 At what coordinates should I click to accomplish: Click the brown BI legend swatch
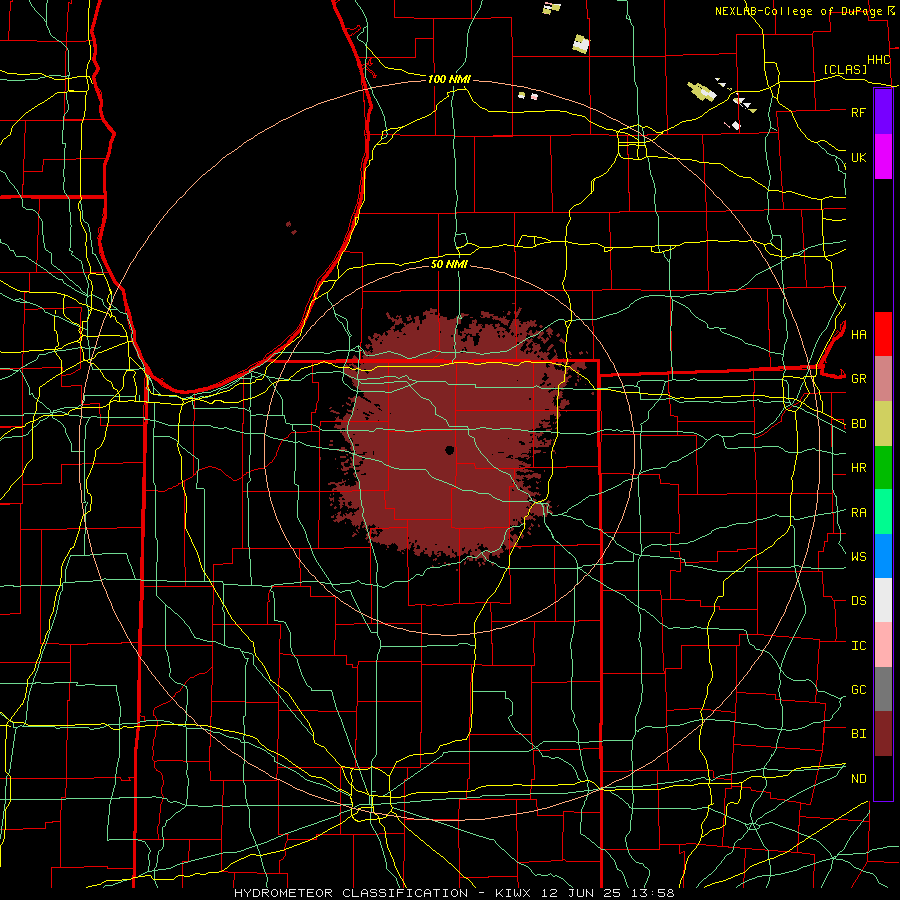883,734
